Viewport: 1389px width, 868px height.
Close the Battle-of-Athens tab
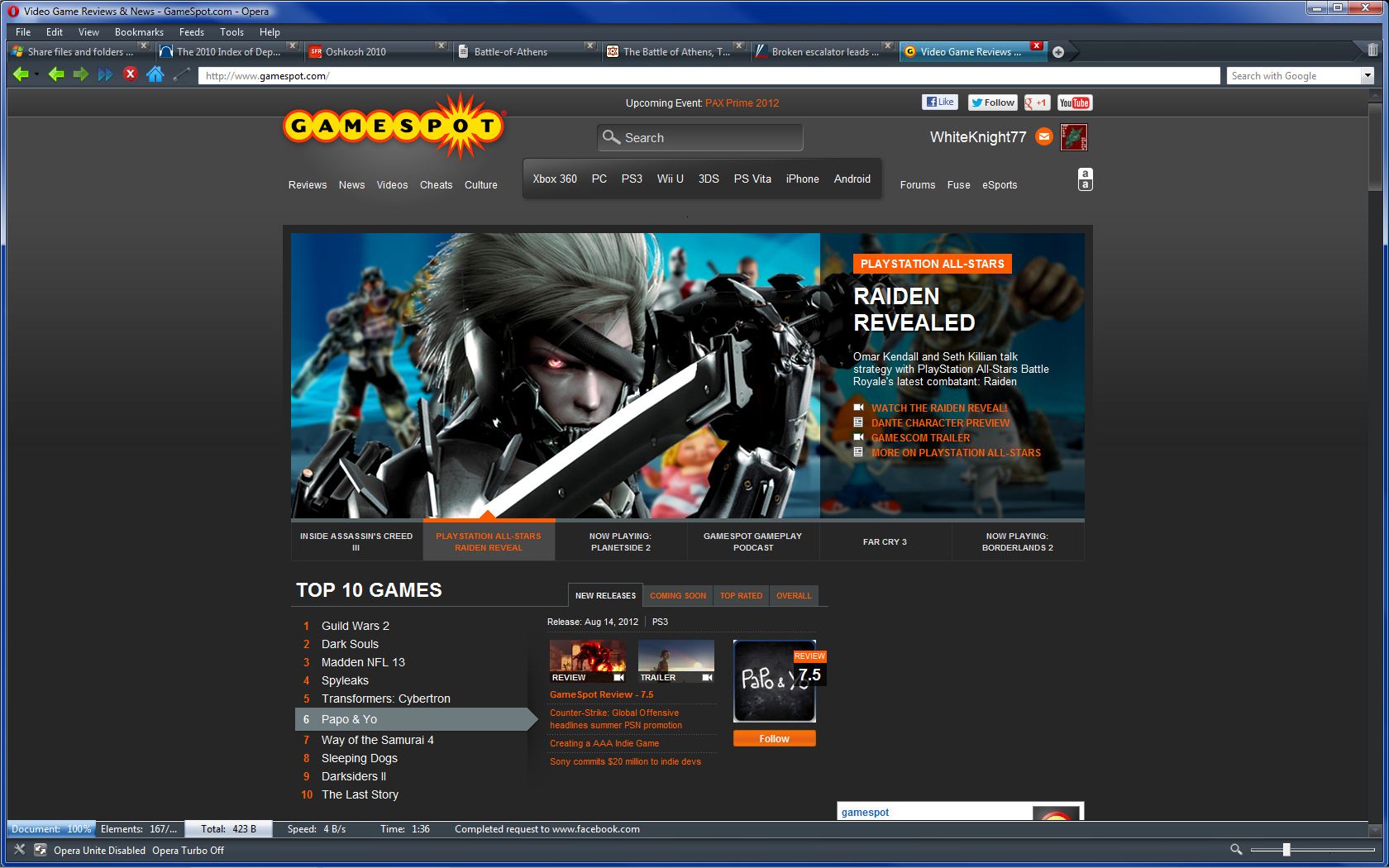589,45
